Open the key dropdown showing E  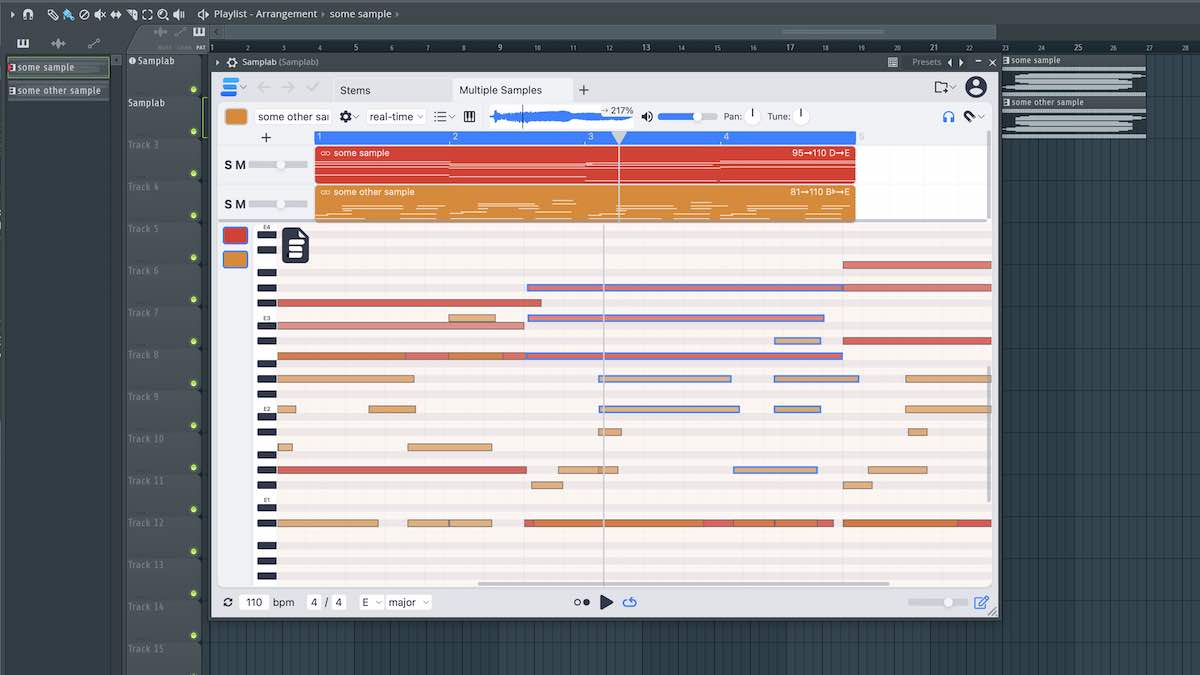(x=369, y=602)
